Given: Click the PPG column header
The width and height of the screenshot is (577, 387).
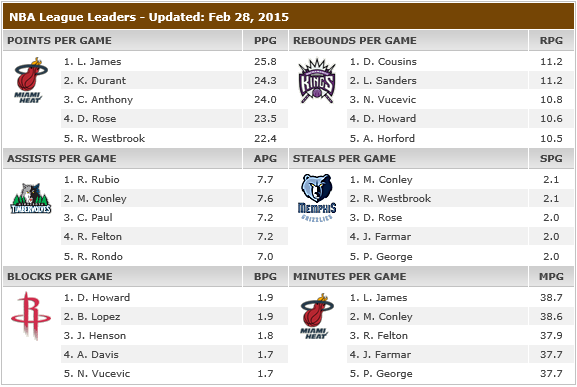Looking at the screenshot, I should 265,40.
